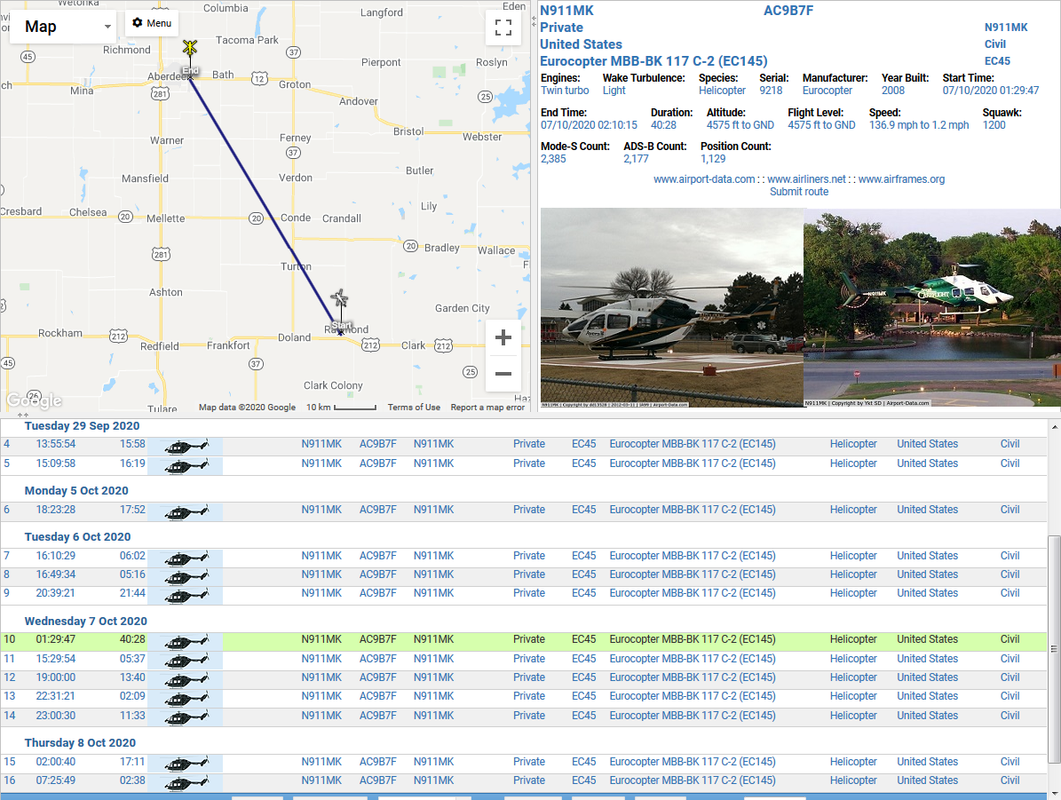This screenshot has height=800, width=1061.
Task: Click the Wednesday 7 Oct 2020 date header
Action: (x=86, y=621)
